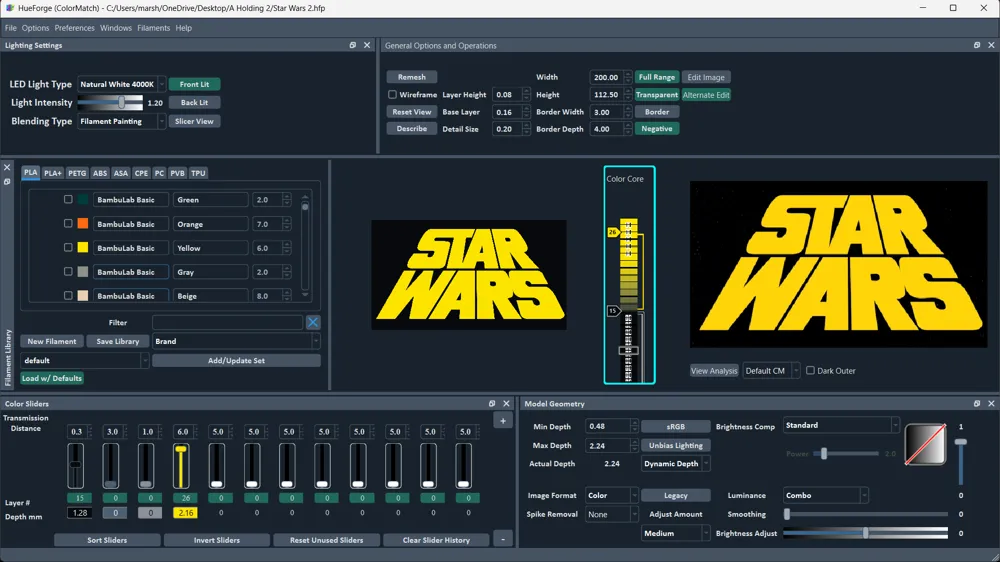Click the Green filament color swatch
The width and height of the screenshot is (1000, 562).
pyautogui.click(x=83, y=200)
